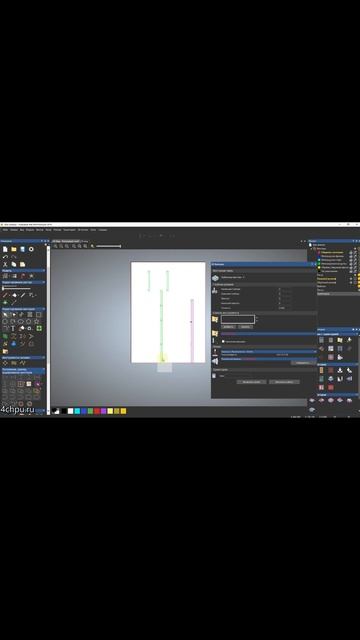The image size is (360, 640).
Task: Pick the Ellipse vector tool
Action: (x=22, y=321)
